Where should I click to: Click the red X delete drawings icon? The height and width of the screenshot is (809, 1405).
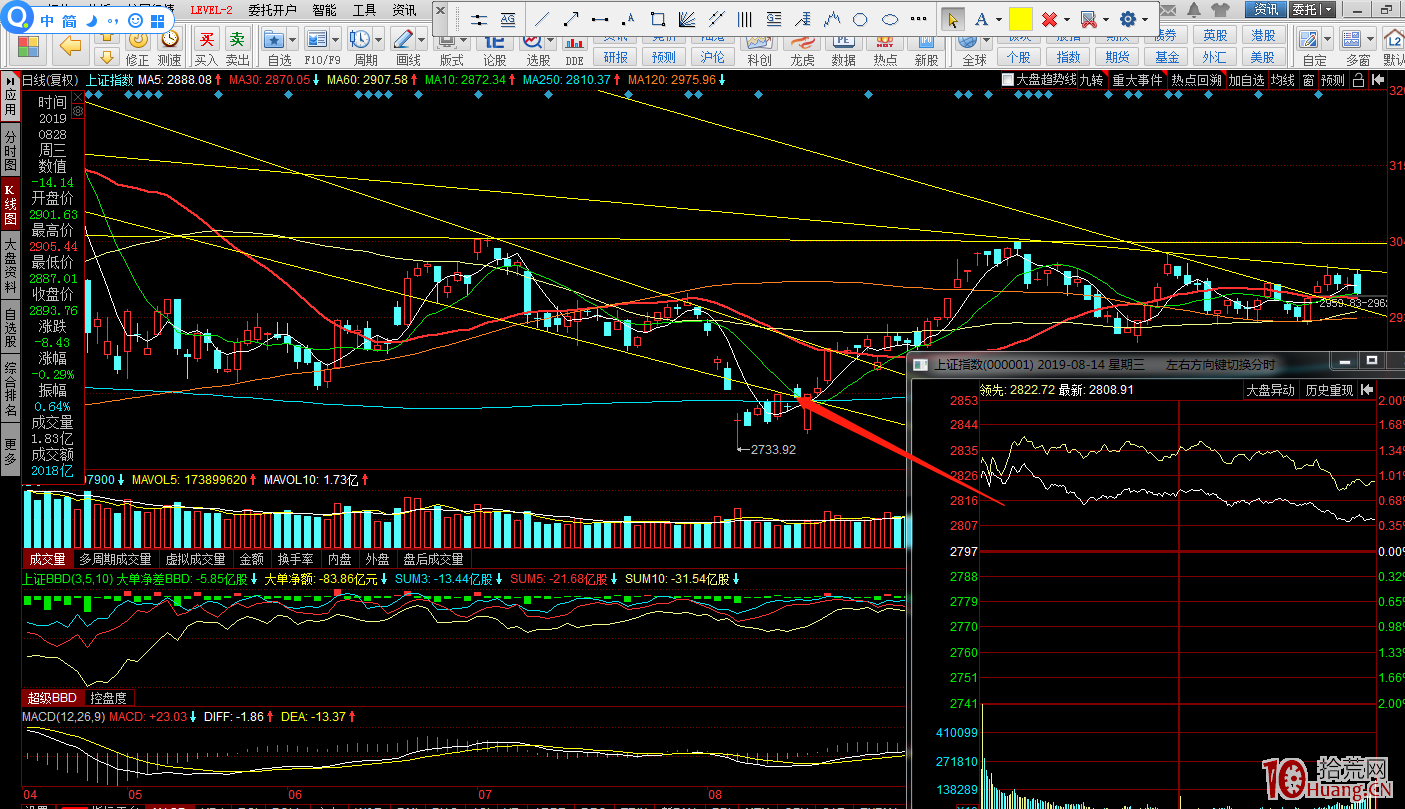(x=1049, y=19)
